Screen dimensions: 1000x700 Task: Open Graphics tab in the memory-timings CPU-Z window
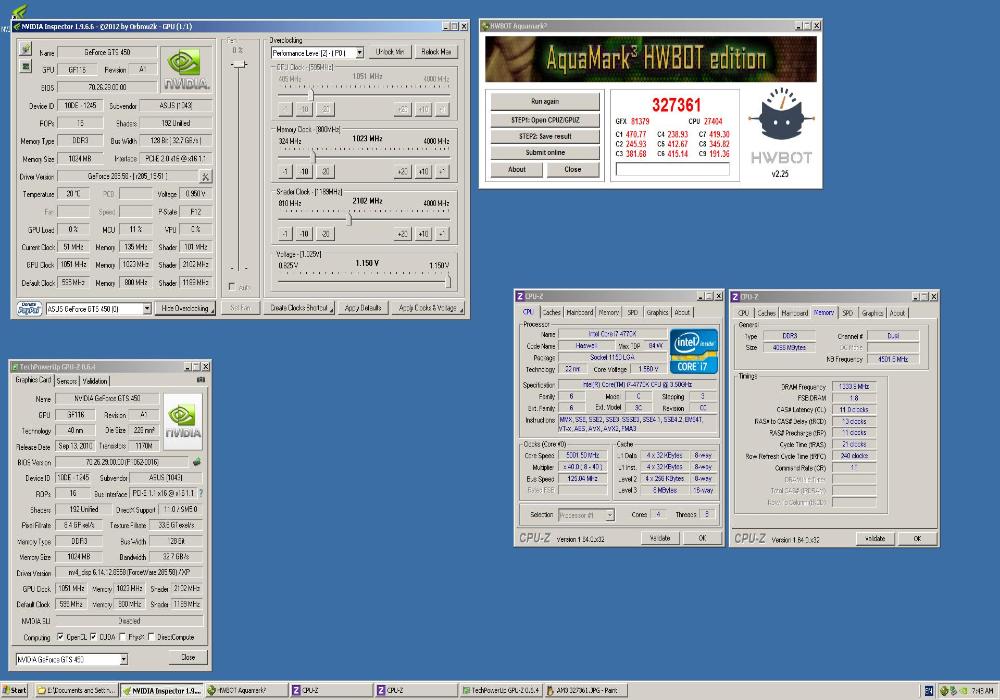pyautogui.click(x=872, y=313)
